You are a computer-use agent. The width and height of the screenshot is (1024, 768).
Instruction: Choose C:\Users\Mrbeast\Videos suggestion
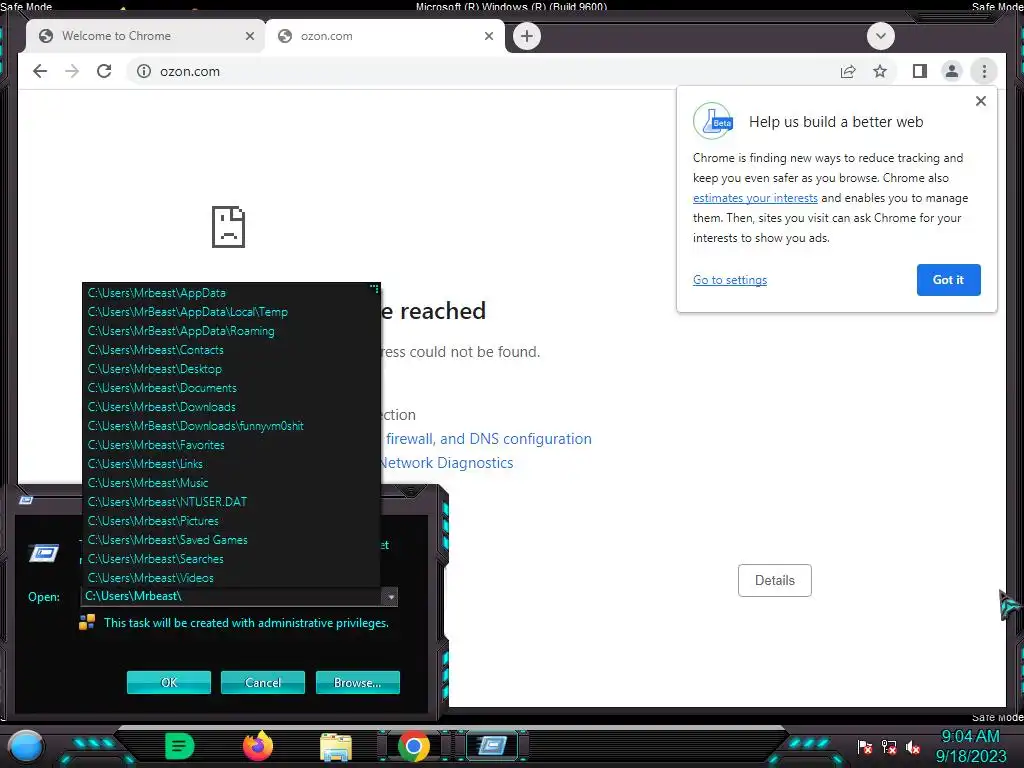point(231,577)
